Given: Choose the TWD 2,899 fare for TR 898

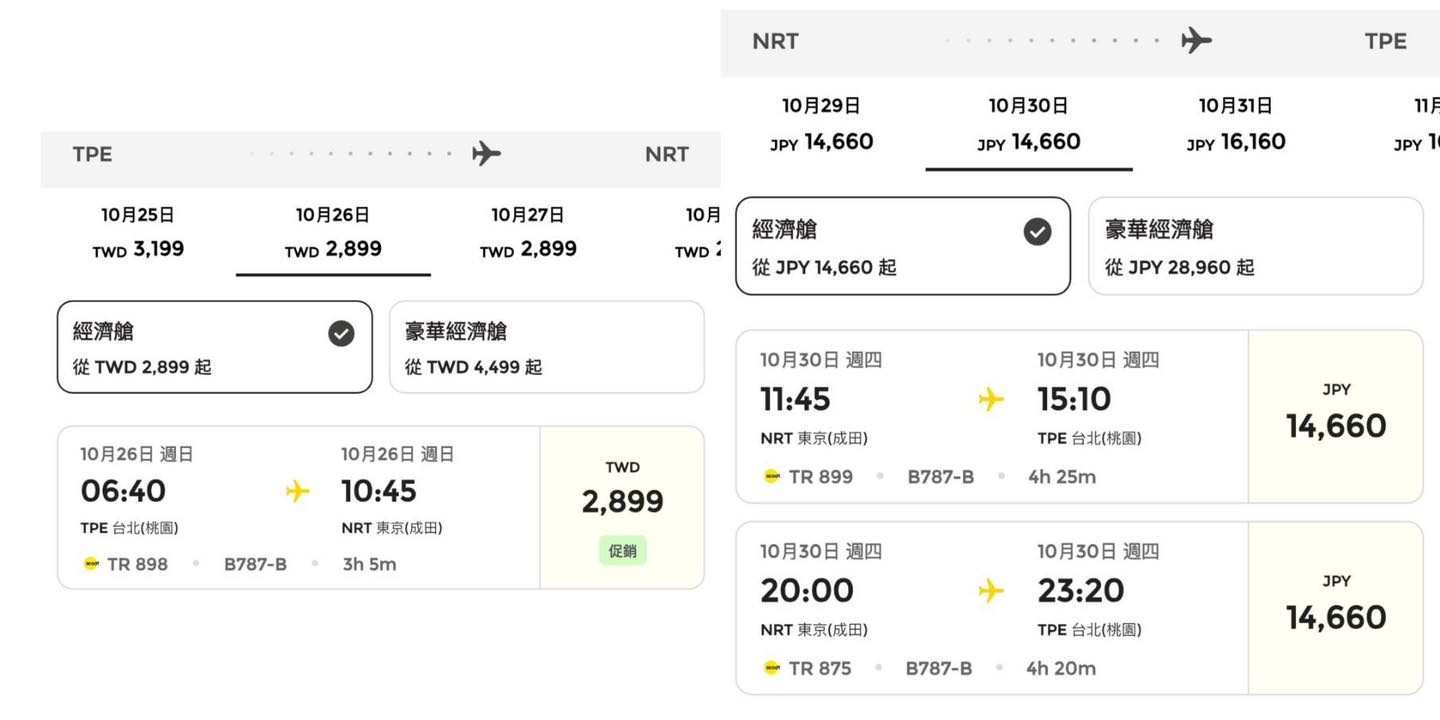Looking at the screenshot, I should point(622,500).
